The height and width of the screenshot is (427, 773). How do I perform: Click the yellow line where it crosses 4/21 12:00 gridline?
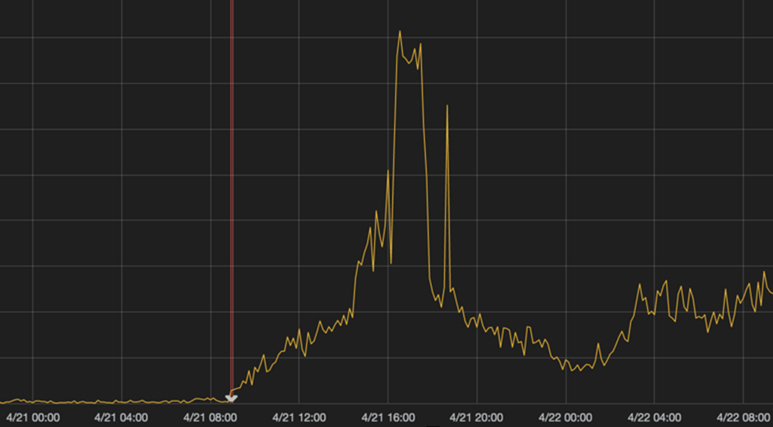[299, 330]
